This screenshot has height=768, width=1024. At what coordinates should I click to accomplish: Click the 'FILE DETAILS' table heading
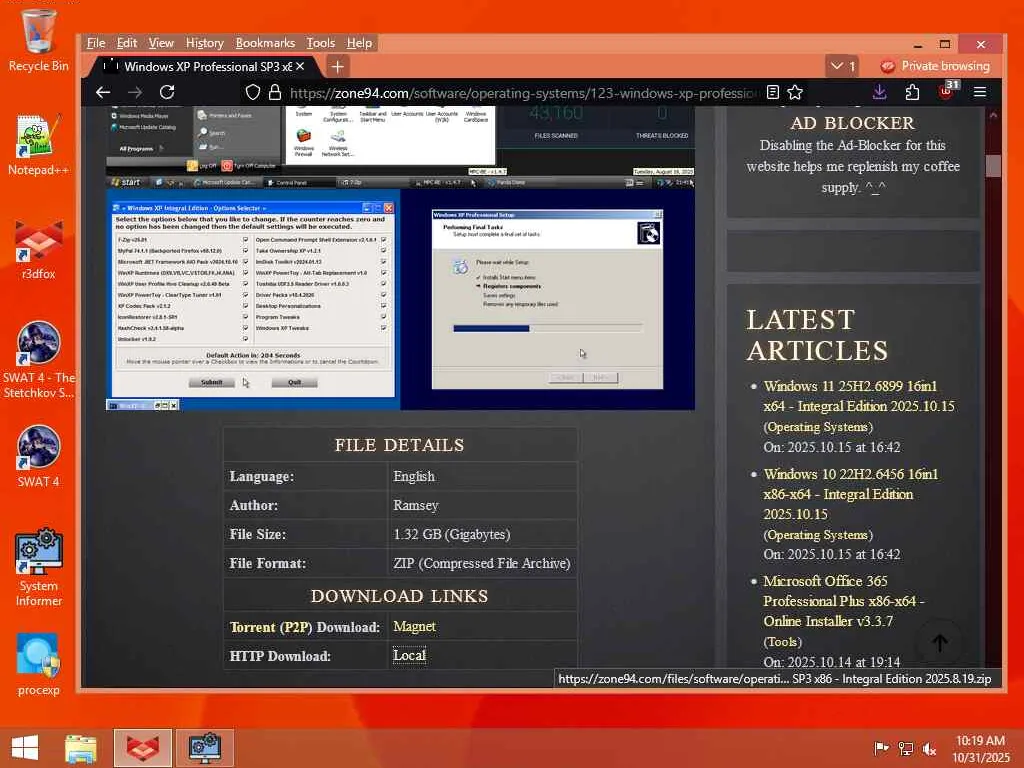point(400,445)
